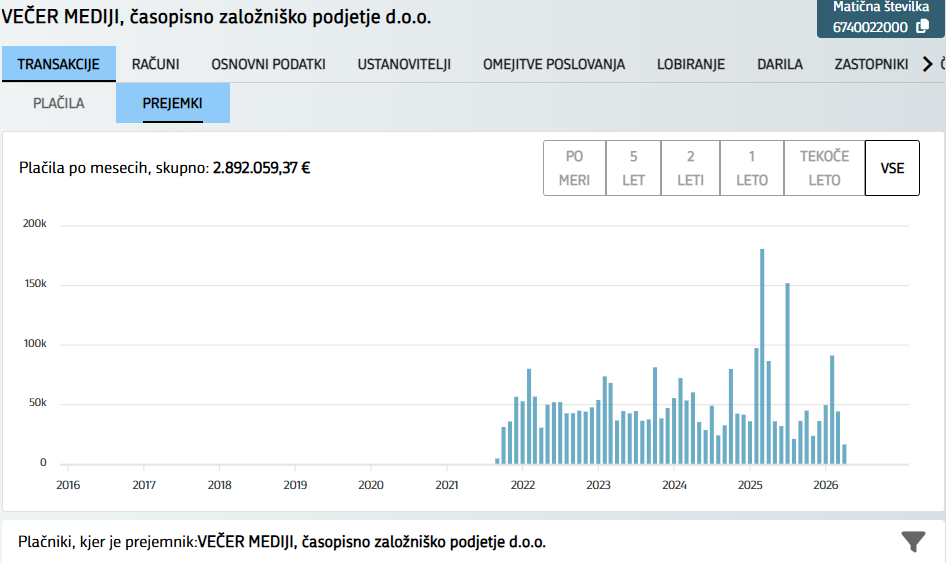Switch to Plačila sub-tab

[x=58, y=103]
